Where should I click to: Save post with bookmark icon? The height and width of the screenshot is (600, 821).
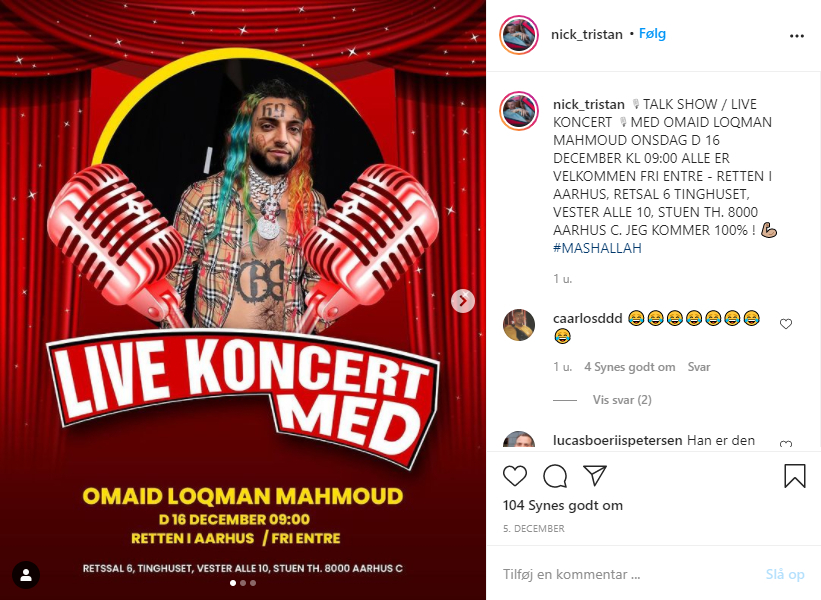pos(794,476)
